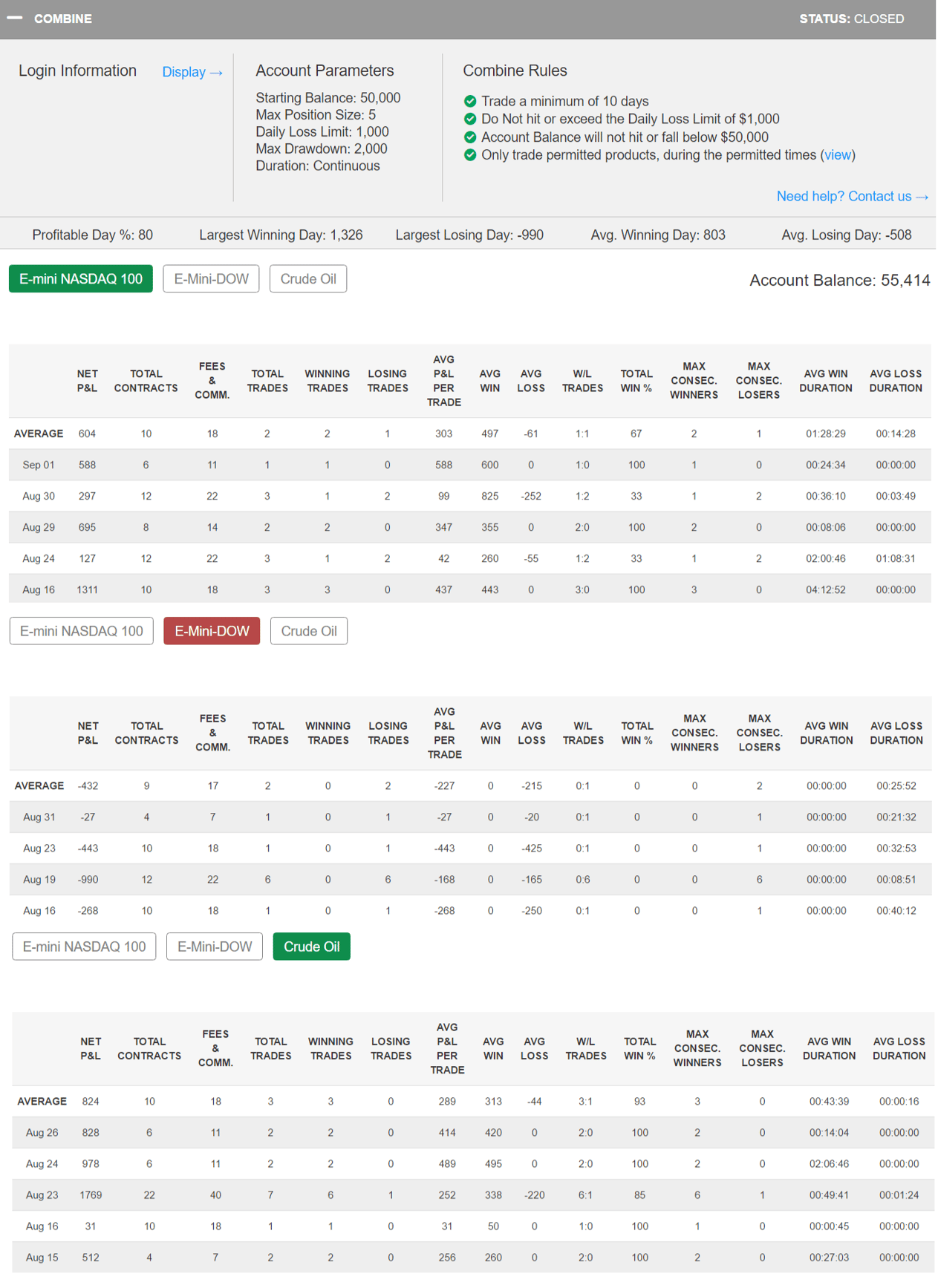Viewport: 938px width, 1288px height.
Task: Select Crude Oil tab in the first tab row
Action: (x=308, y=279)
